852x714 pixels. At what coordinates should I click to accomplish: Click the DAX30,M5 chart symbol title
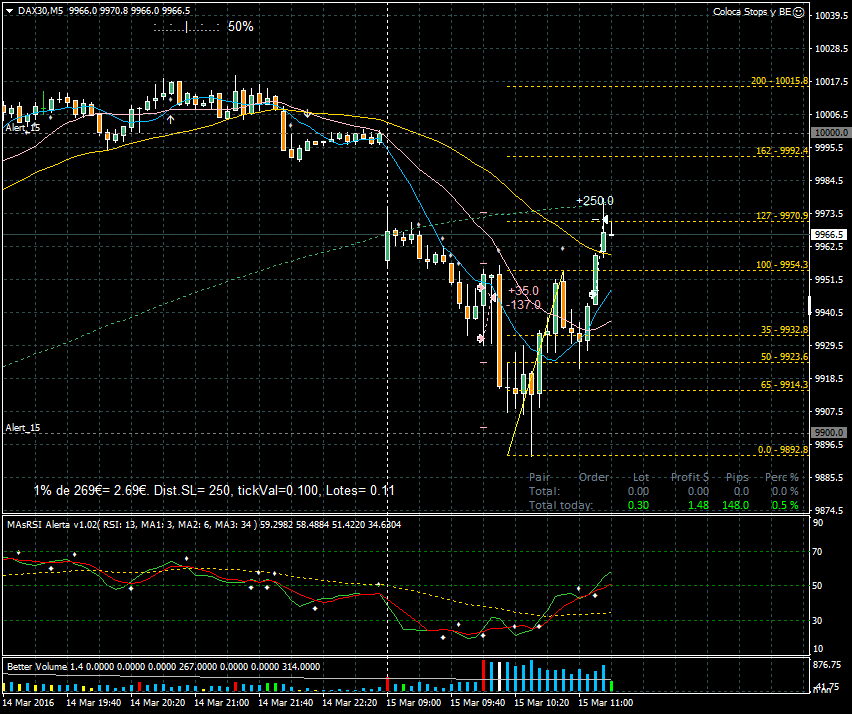40,11
